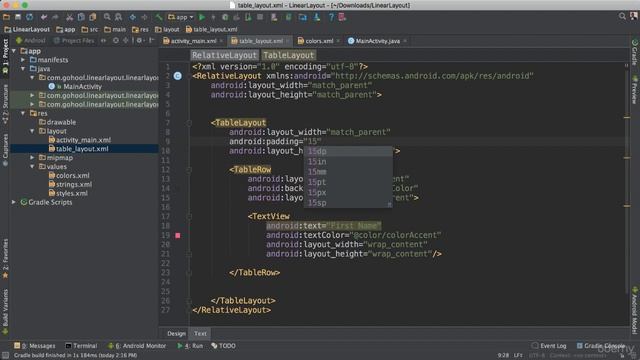Collapse the layout folder node
Screen dimensions: 640x360
click(32, 131)
